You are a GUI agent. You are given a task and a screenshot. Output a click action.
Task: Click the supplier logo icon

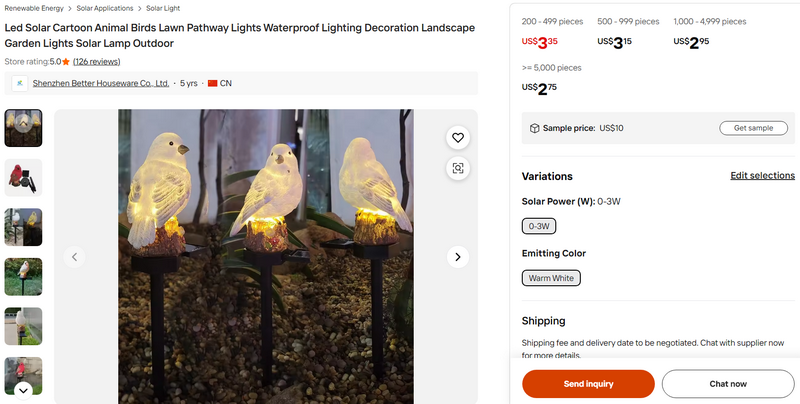19,83
